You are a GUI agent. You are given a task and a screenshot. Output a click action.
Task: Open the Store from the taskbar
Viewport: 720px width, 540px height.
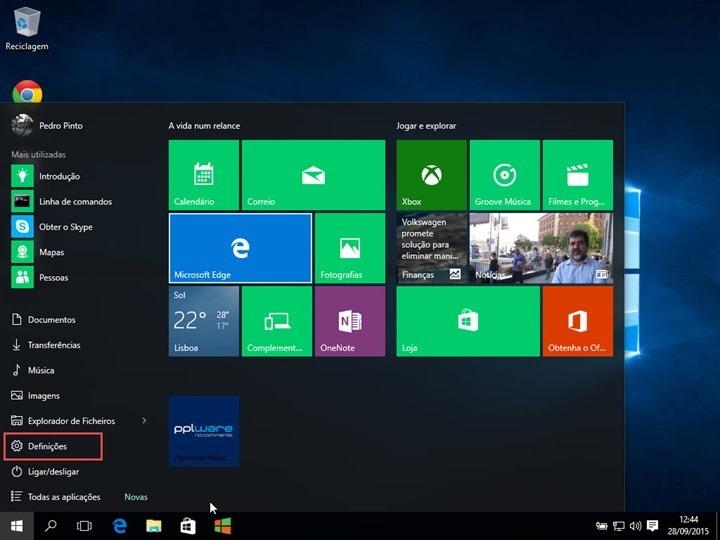click(188, 526)
